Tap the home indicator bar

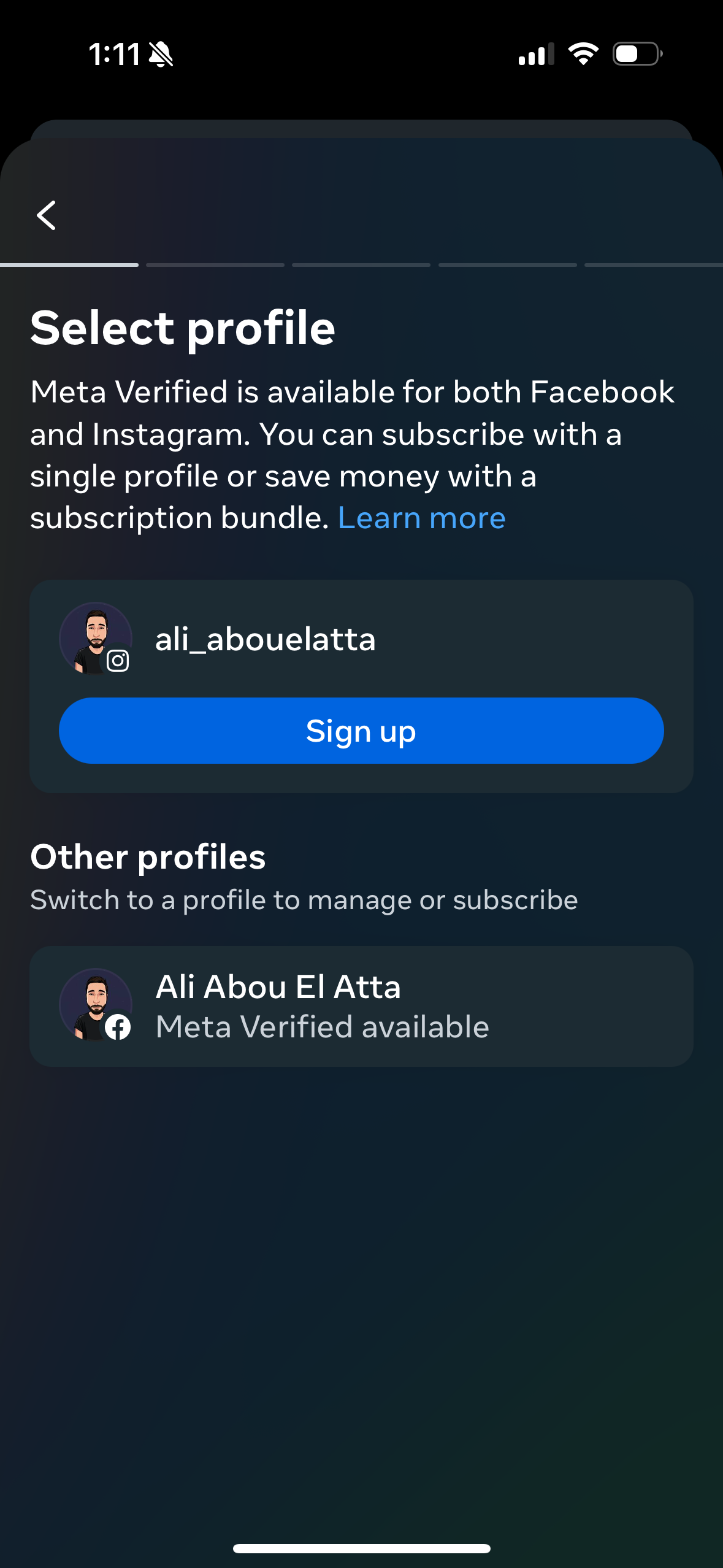pyautogui.click(x=361, y=1548)
